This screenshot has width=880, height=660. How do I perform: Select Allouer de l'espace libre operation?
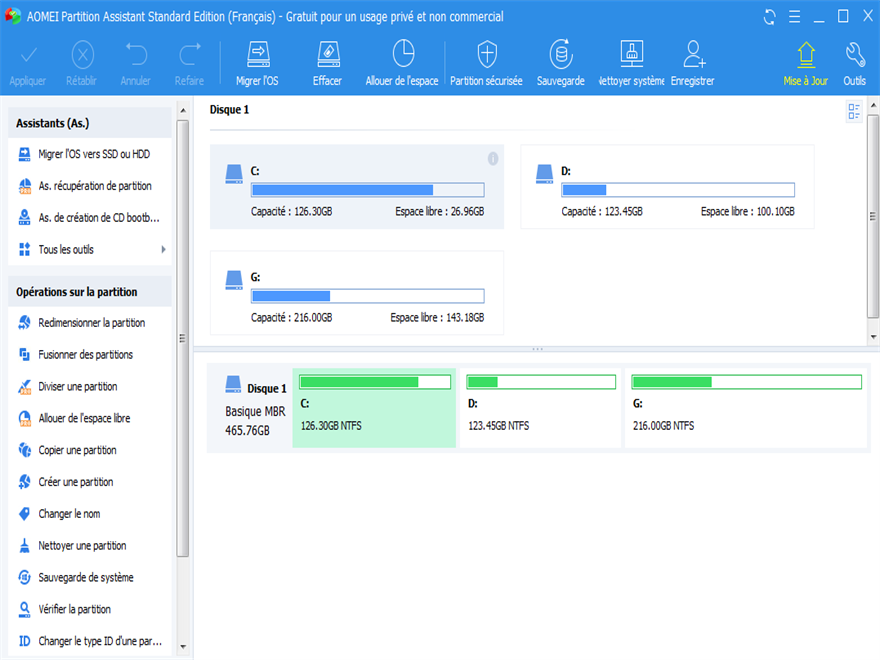(90, 418)
